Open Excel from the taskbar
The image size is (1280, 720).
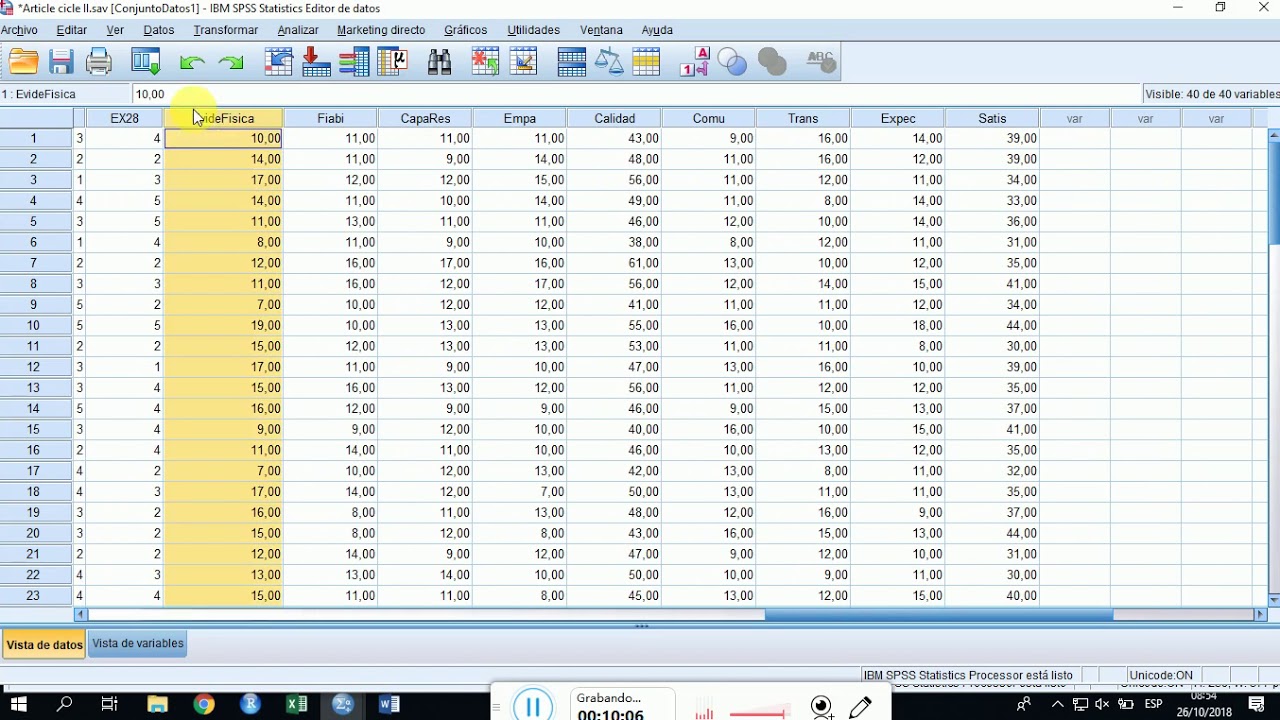pos(297,705)
